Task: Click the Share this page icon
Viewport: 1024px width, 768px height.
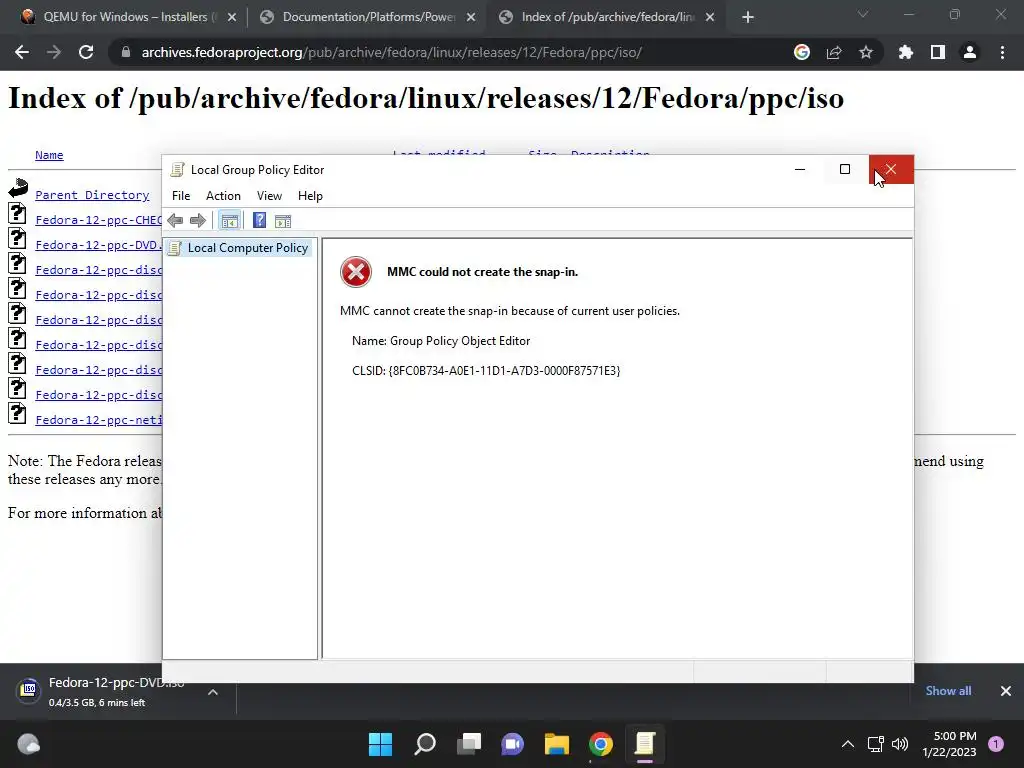Action: click(834, 52)
